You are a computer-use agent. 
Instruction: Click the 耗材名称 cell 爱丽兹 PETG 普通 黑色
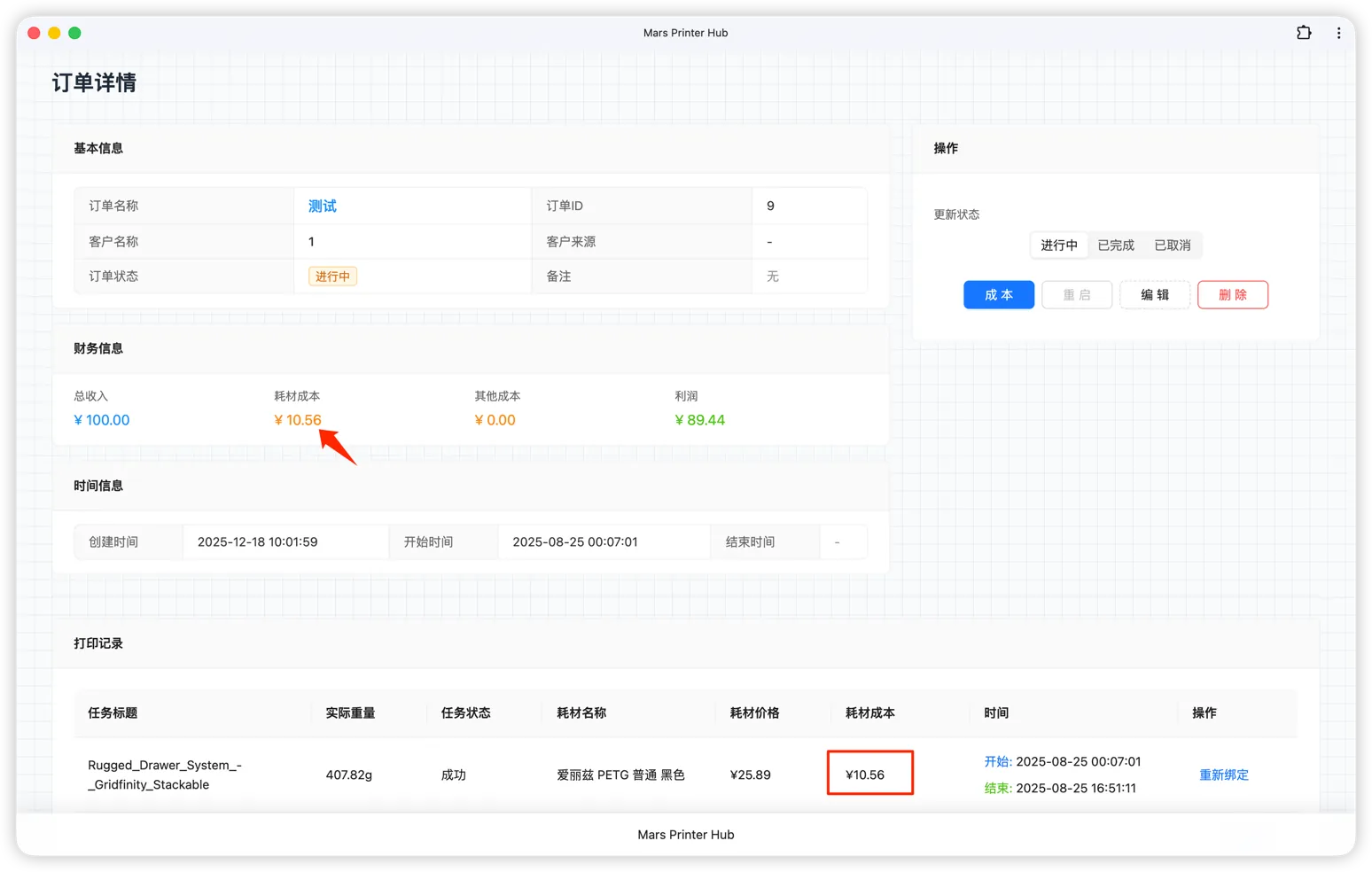point(620,774)
